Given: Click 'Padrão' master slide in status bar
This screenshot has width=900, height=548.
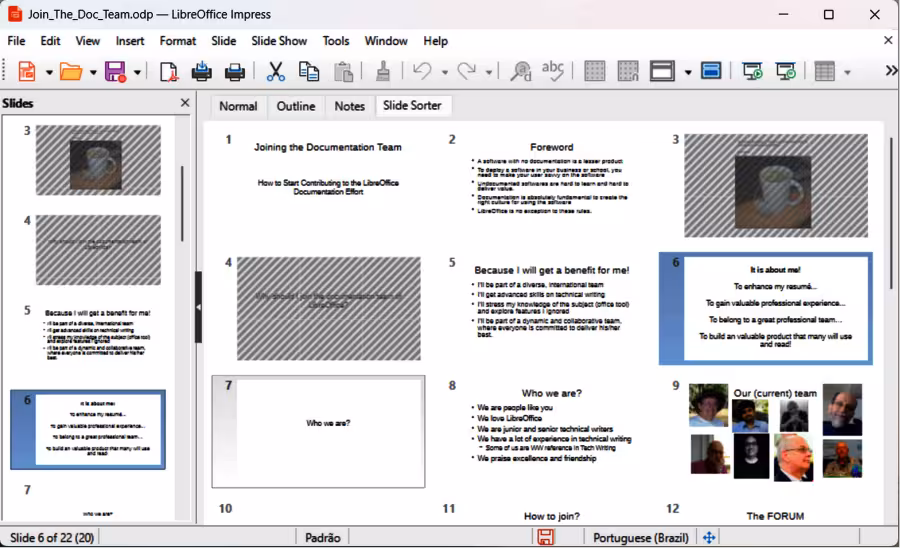Looking at the screenshot, I should [323, 538].
